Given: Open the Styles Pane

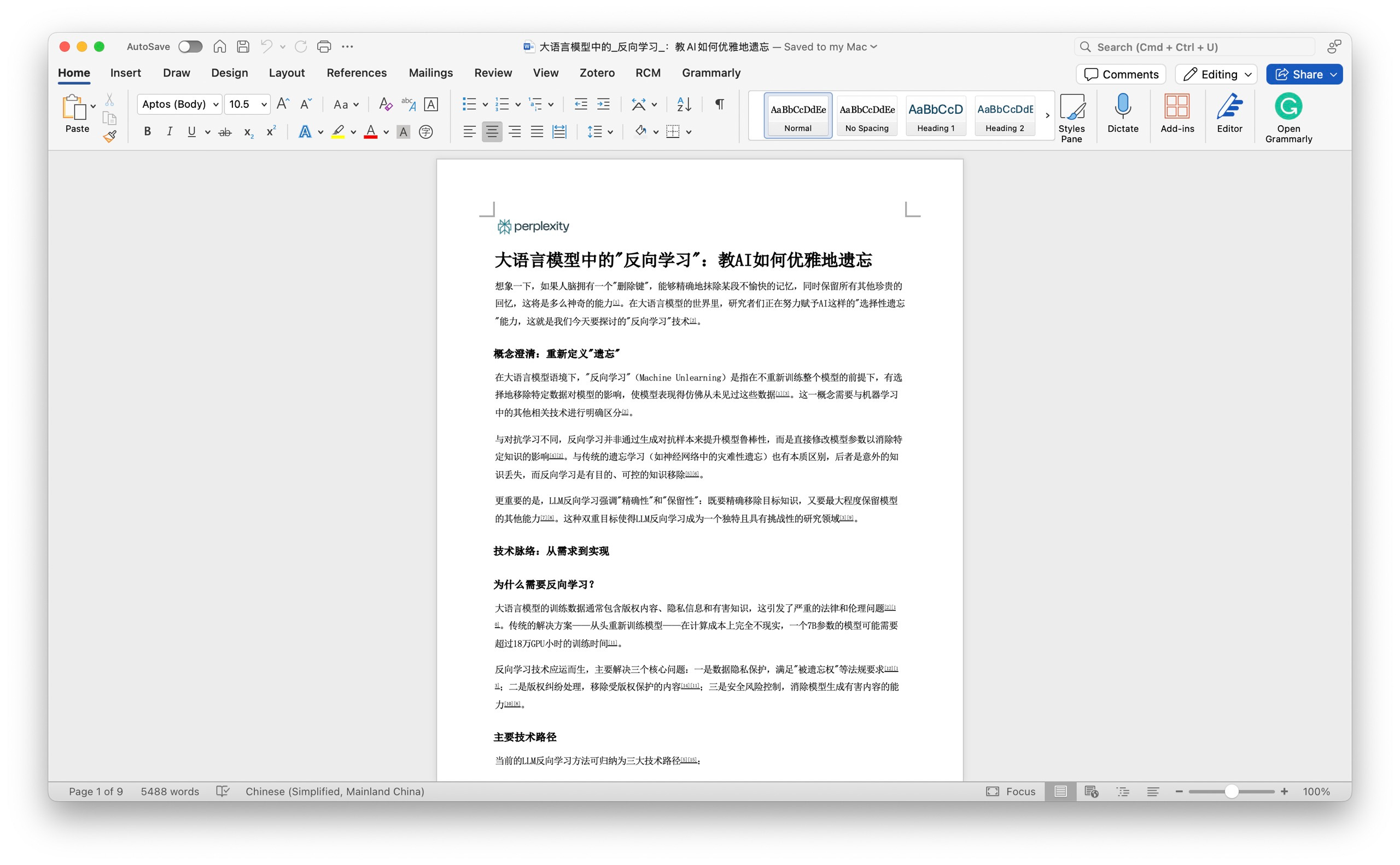Looking at the screenshot, I should click(1071, 117).
